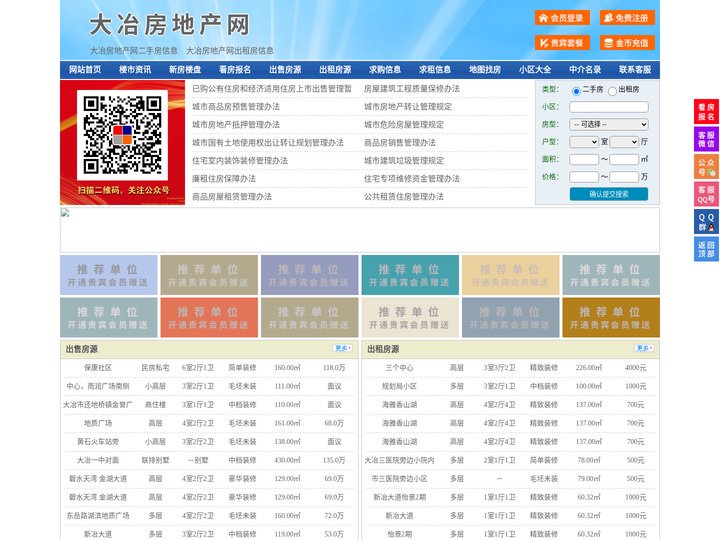Open the 廉租住房保障办法 link
This screenshot has width=720, height=540.
(224, 179)
